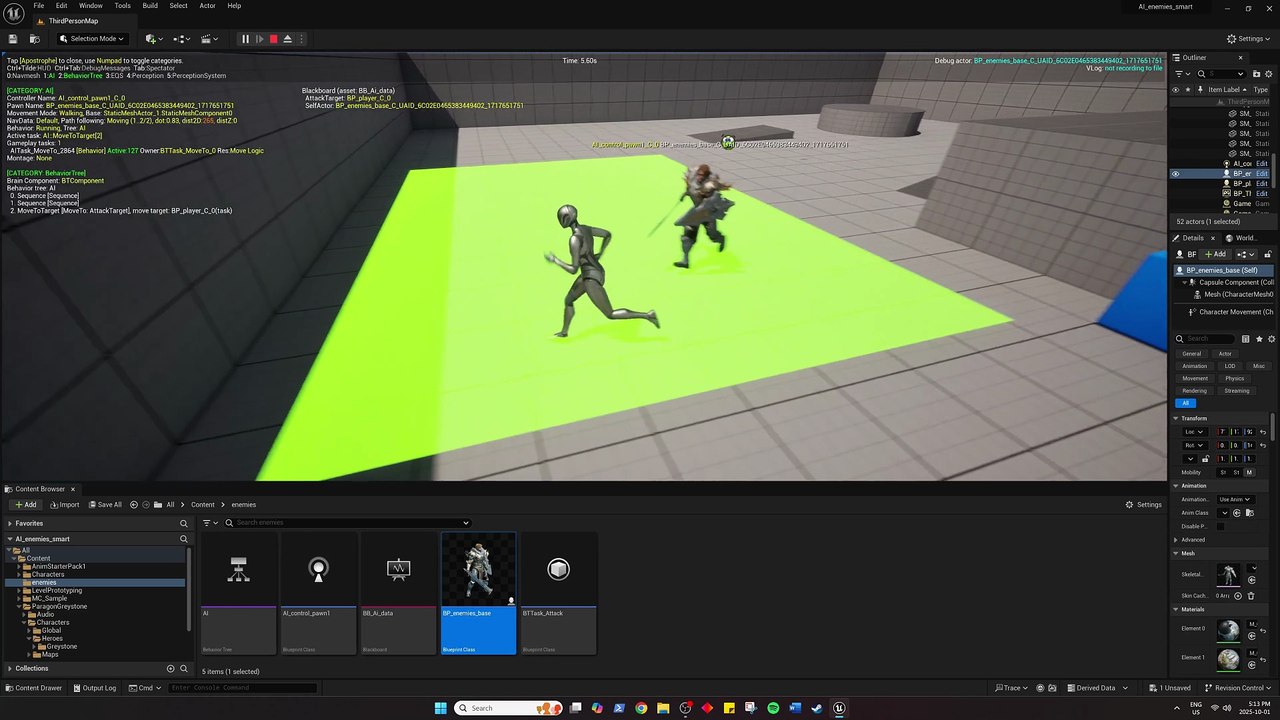Image resolution: width=1280 pixels, height=720 pixels.
Task: Select the Physics filter in Details
Action: 1235,378
